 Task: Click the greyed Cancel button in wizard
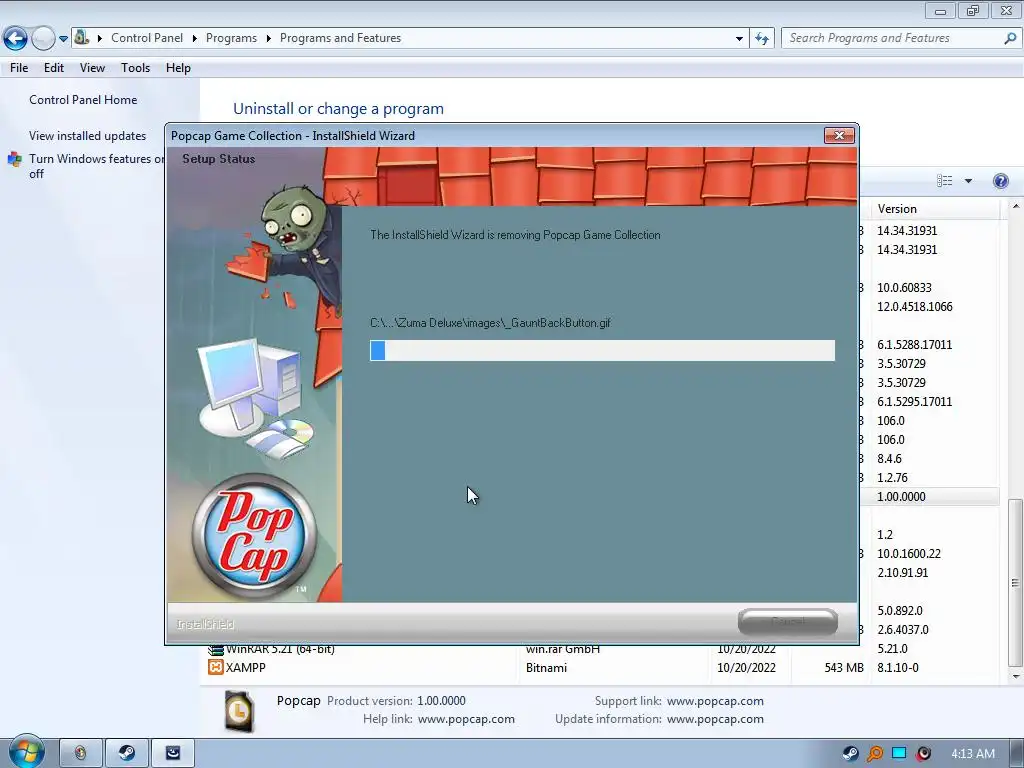coord(788,622)
